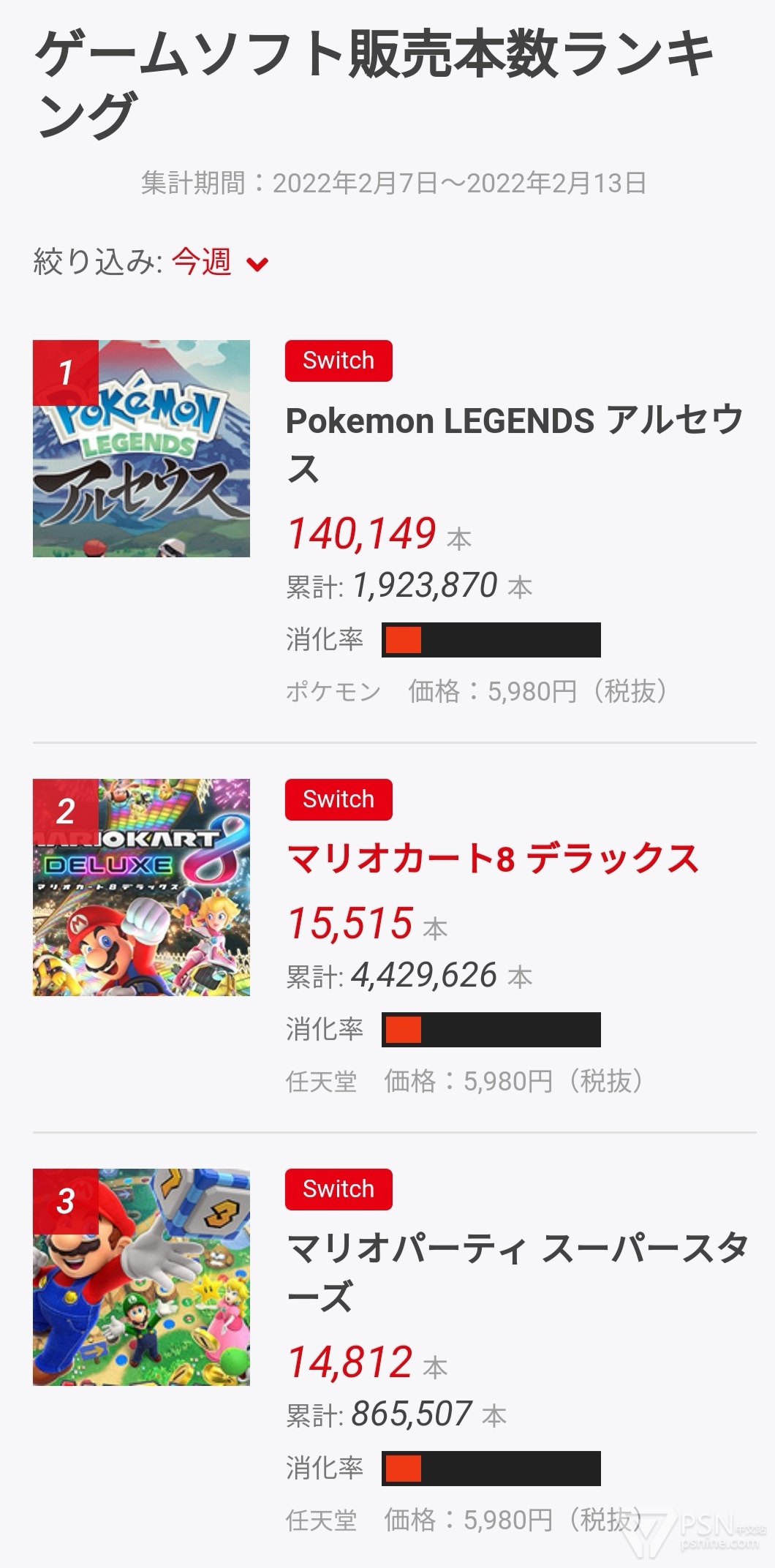Click the Switch tag above Pokemon LEGENDS

(339, 361)
